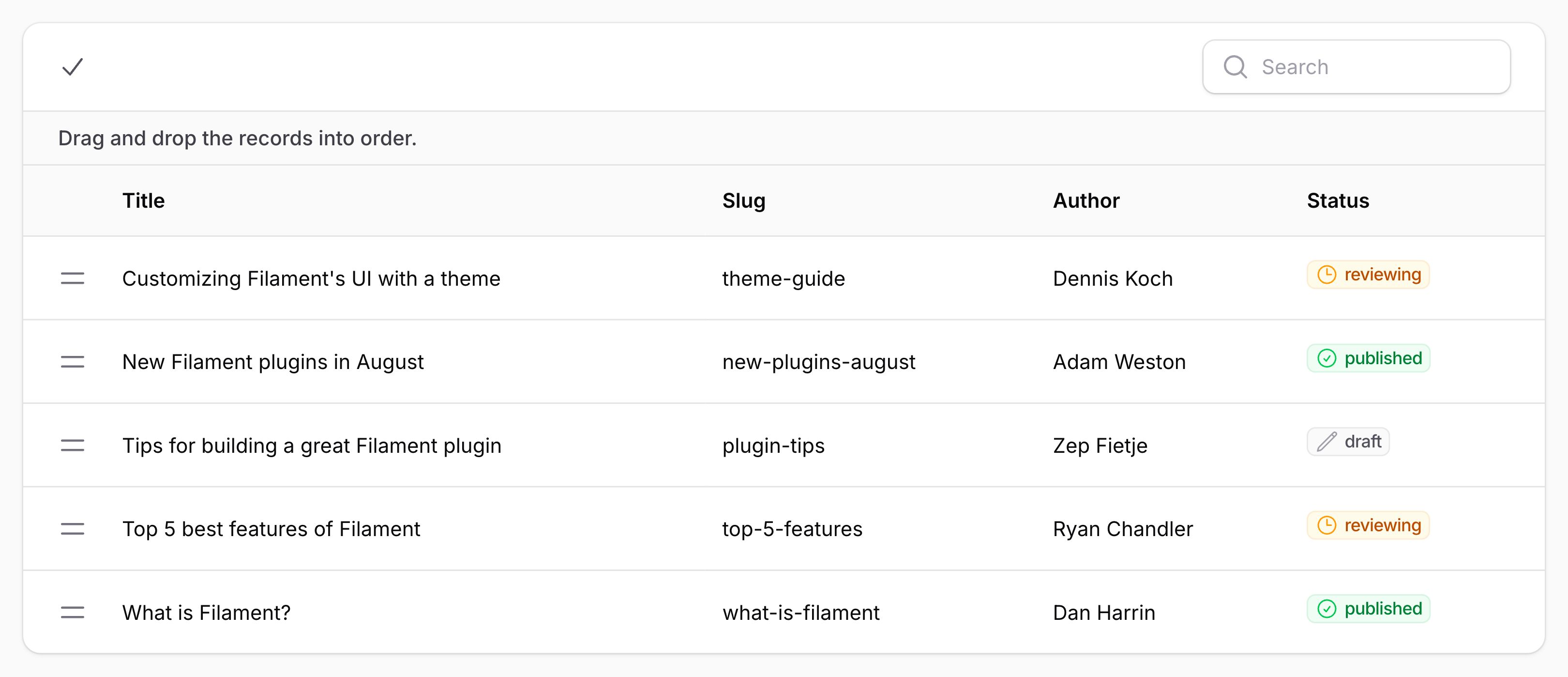Click the Title column header

tap(144, 200)
